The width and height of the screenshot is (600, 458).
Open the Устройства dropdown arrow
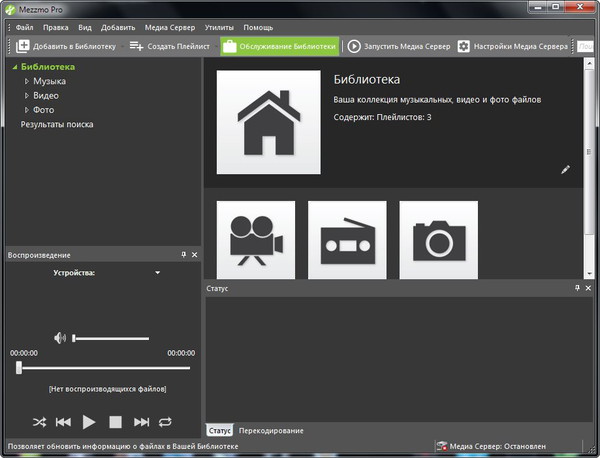[x=157, y=272]
